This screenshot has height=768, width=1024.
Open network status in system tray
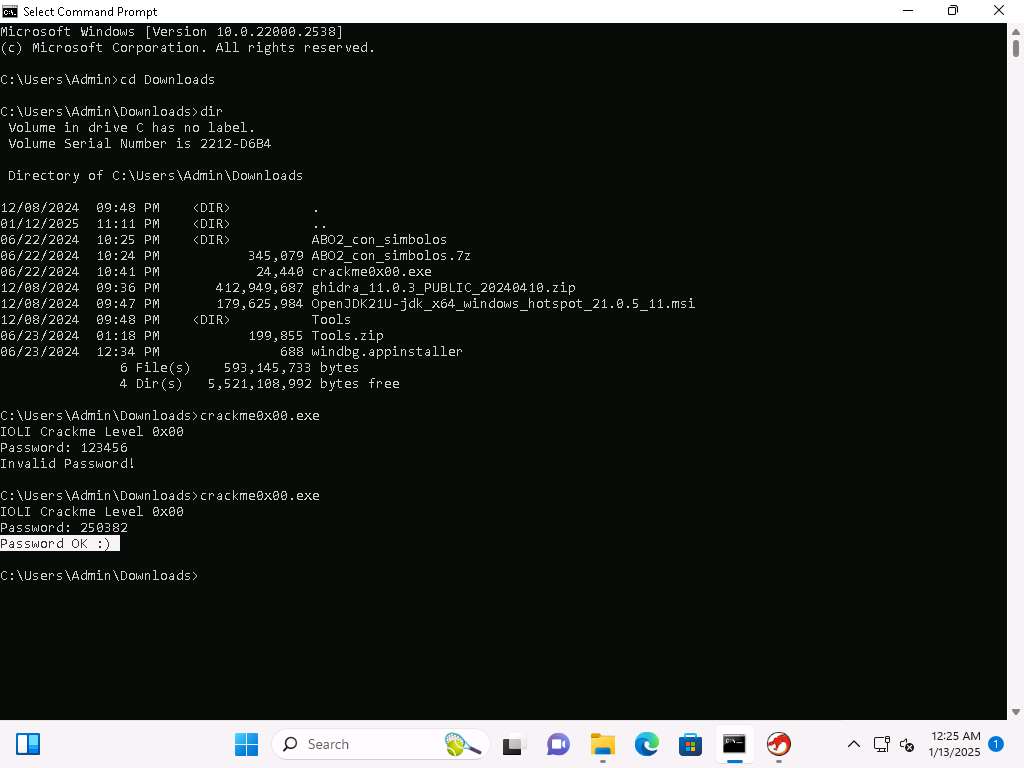881,744
